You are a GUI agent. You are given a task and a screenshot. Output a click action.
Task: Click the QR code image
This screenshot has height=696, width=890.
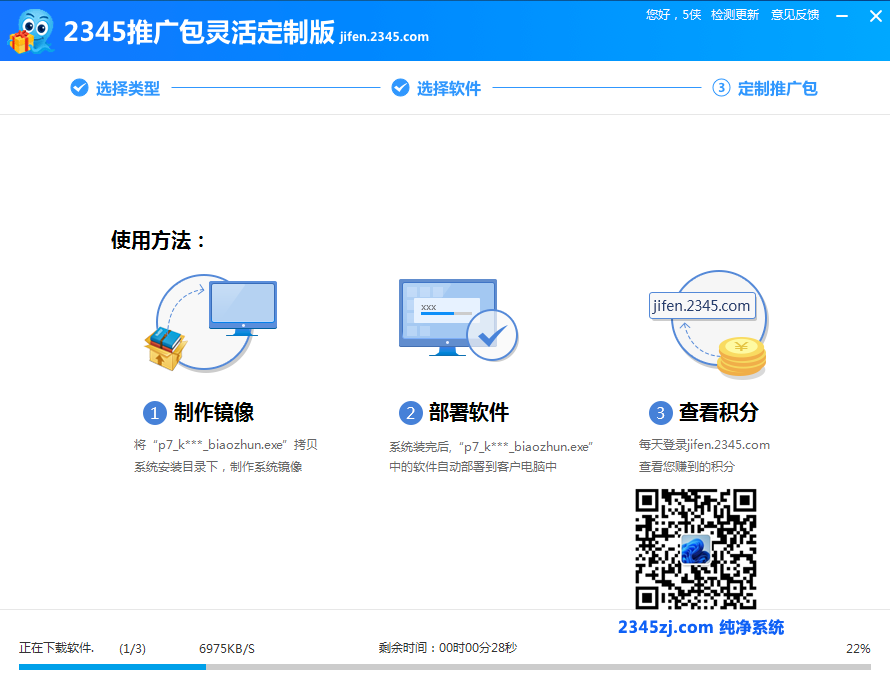tap(696, 549)
